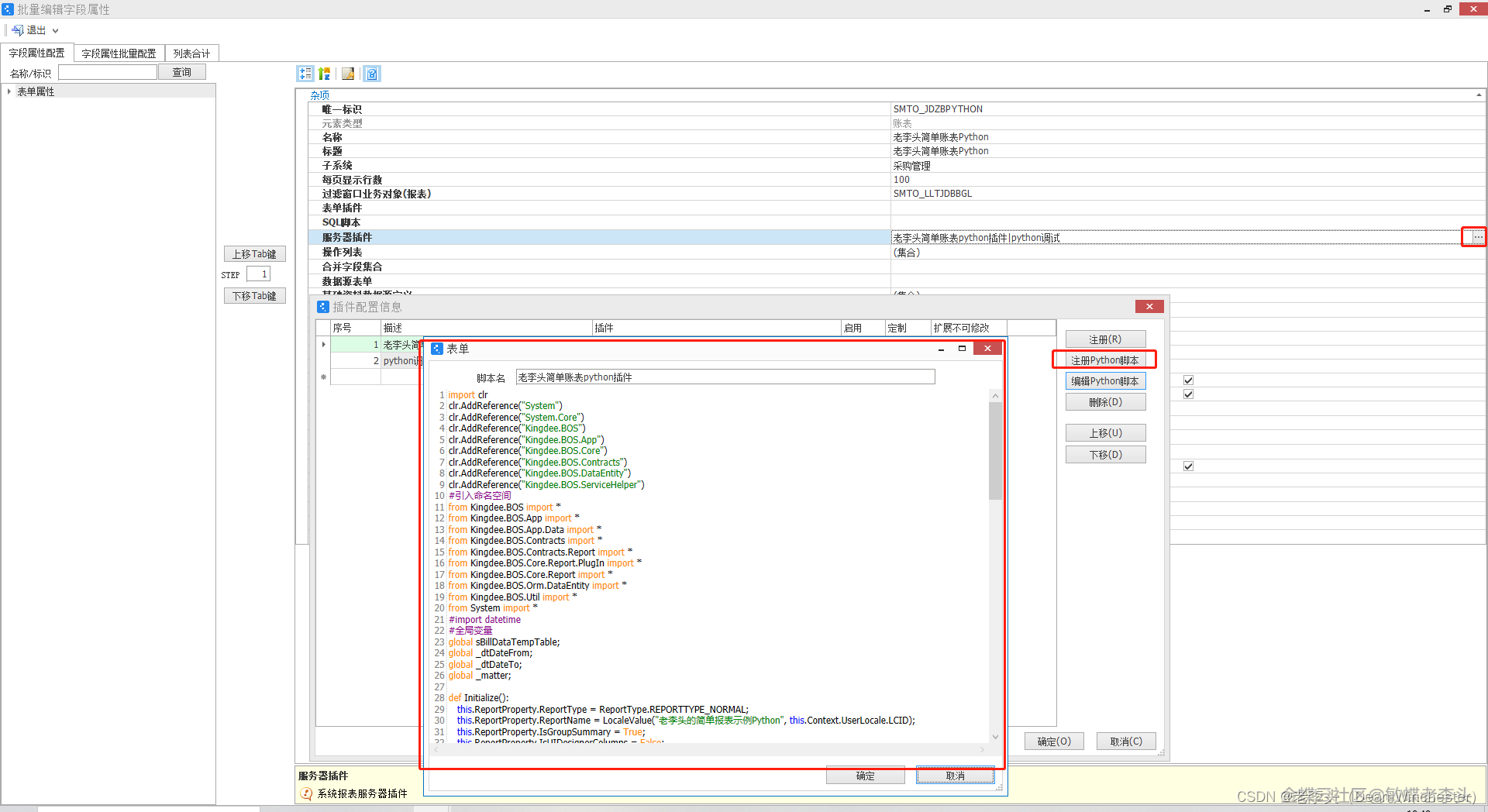Click the 注册Python脚本 button
The width and height of the screenshot is (1488, 812).
(x=1105, y=360)
